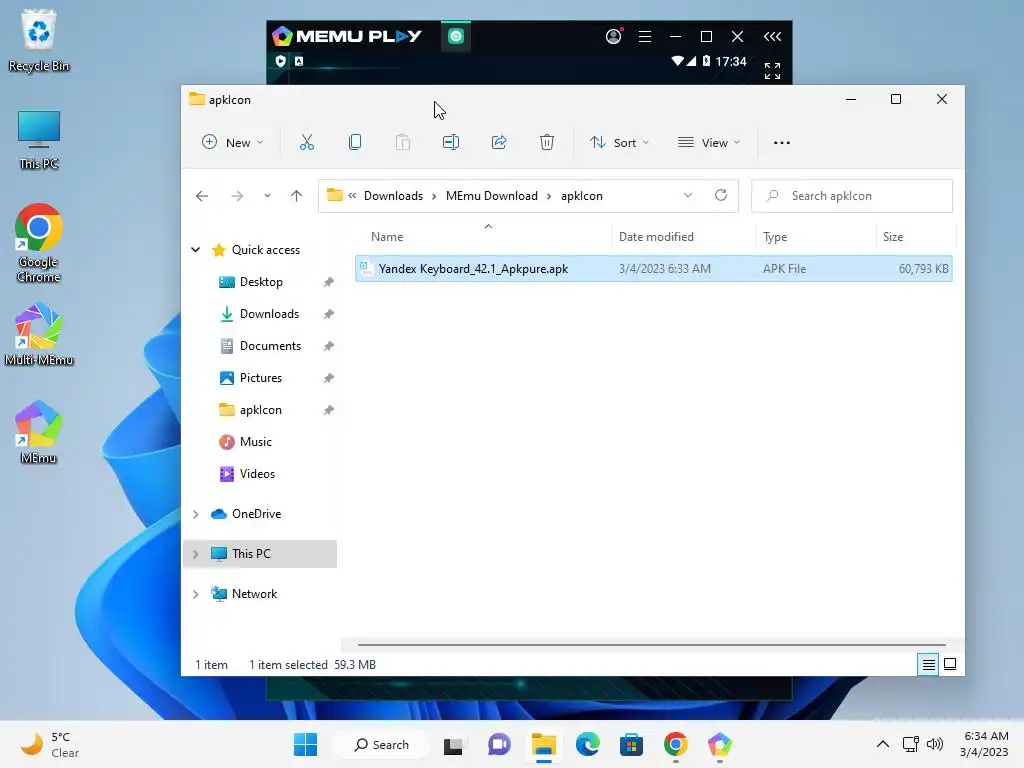
Task: Expand the Network tree node
Action: point(195,594)
